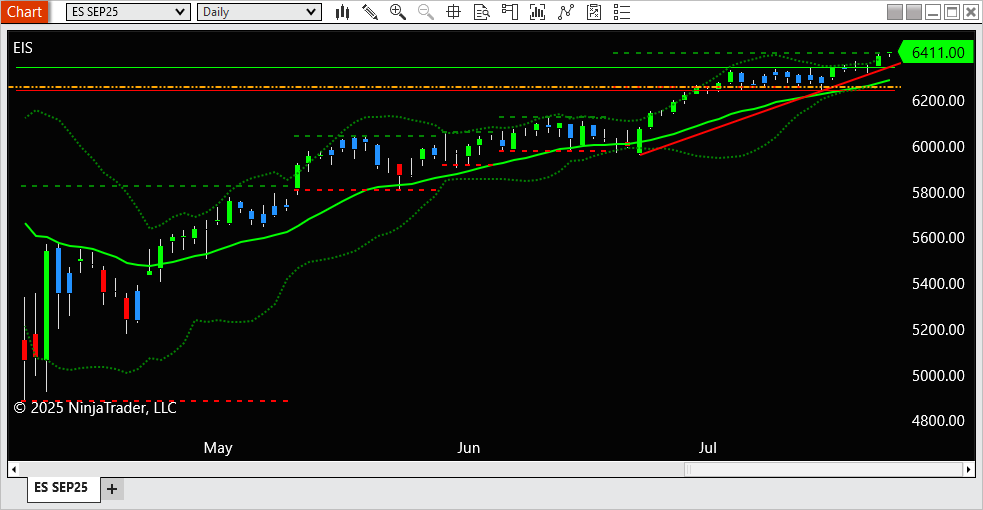Open the bar type chart style icon
The height and width of the screenshot is (510, 983).
coord(342,12)
